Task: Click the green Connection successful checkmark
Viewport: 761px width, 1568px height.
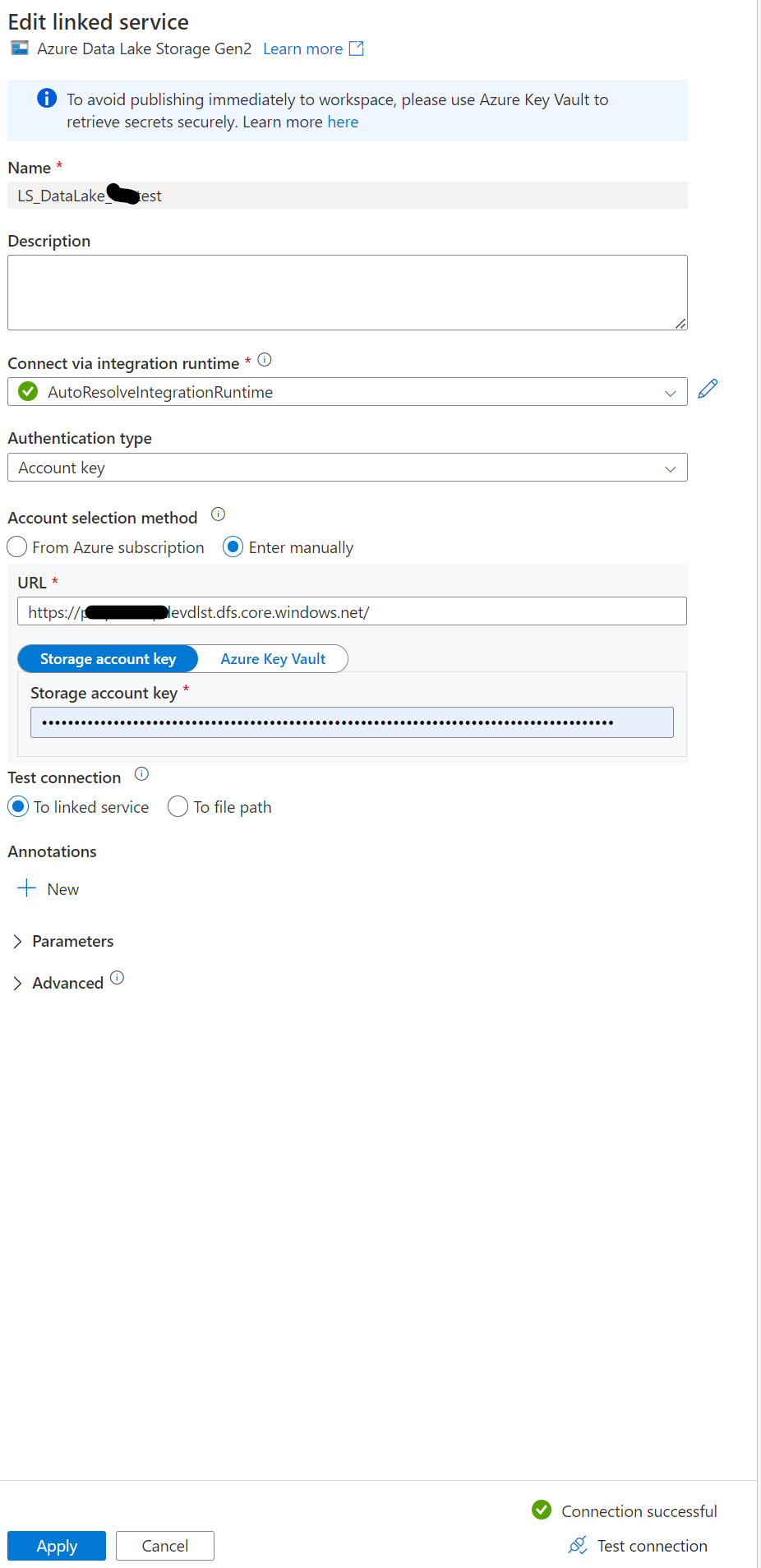Action: 542,1510
